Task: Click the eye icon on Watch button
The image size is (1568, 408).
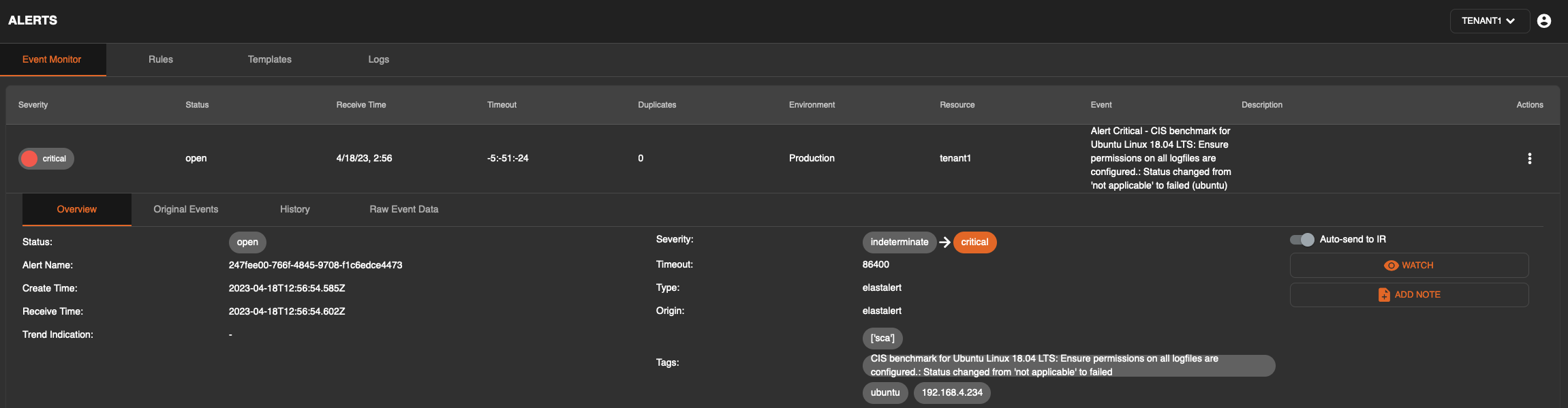Action: [1391, 266]
